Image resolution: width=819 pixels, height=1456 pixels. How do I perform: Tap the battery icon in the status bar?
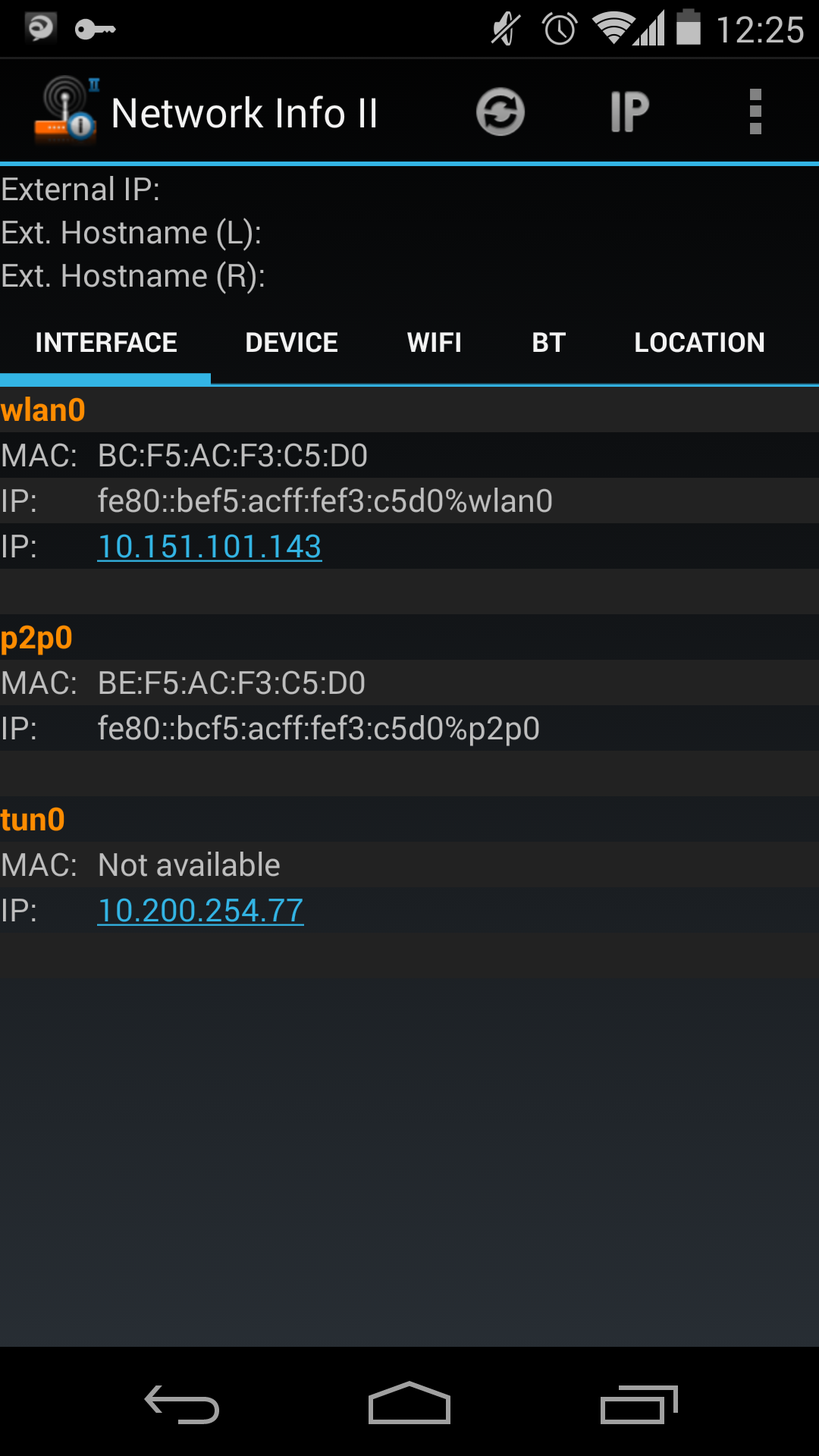pos(689,27)
